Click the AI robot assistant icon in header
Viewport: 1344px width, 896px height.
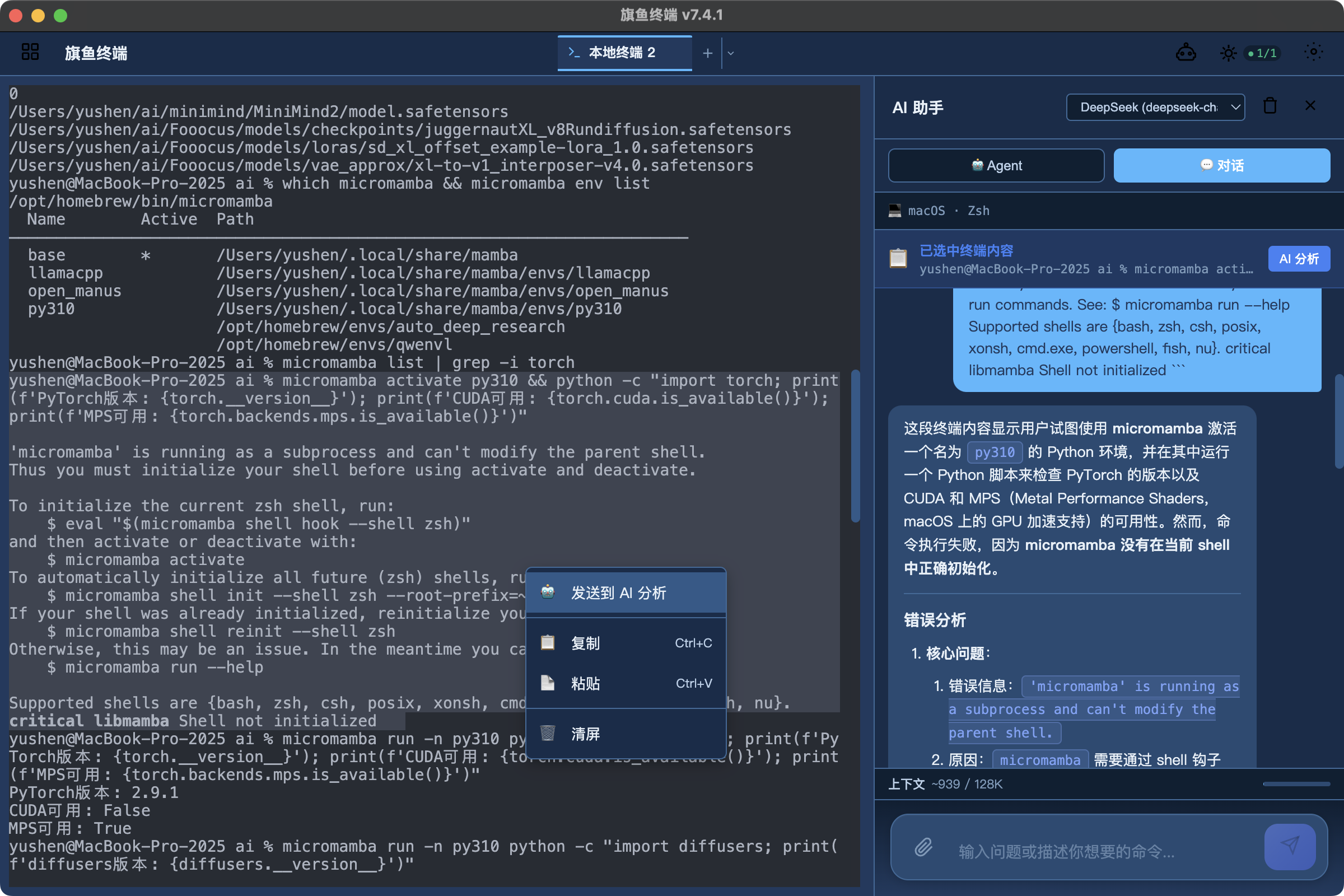click(1186, 53)
